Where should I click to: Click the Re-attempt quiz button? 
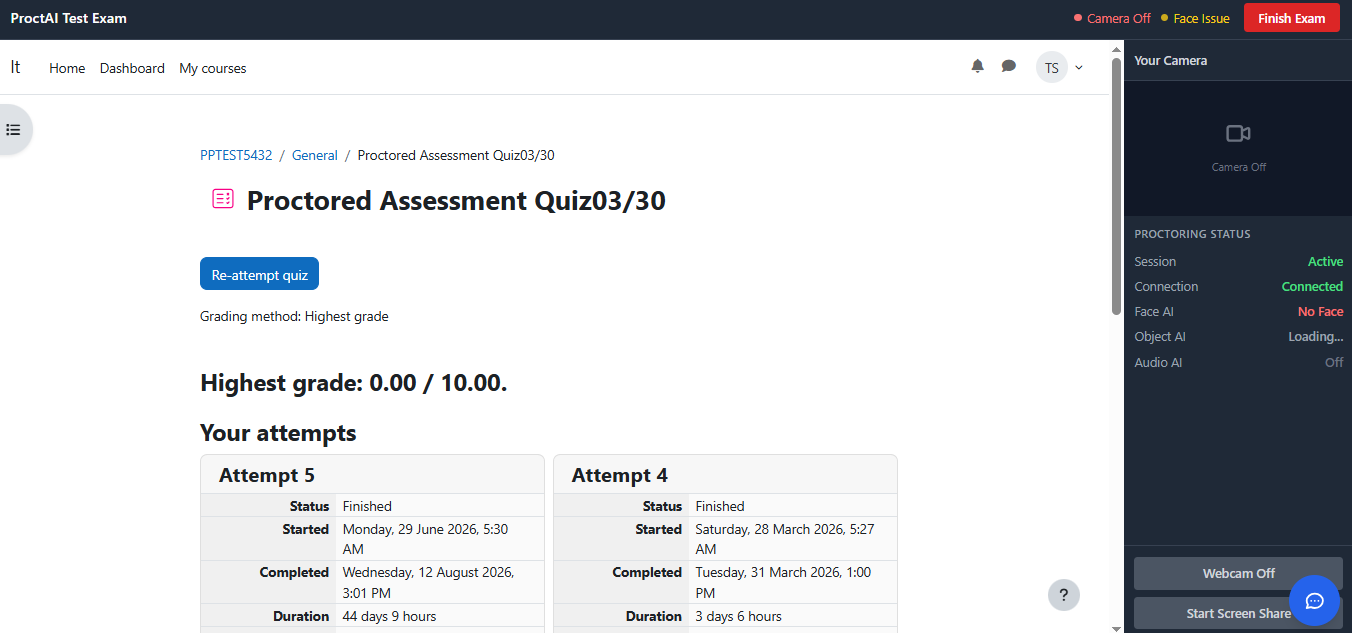point(259,274)
